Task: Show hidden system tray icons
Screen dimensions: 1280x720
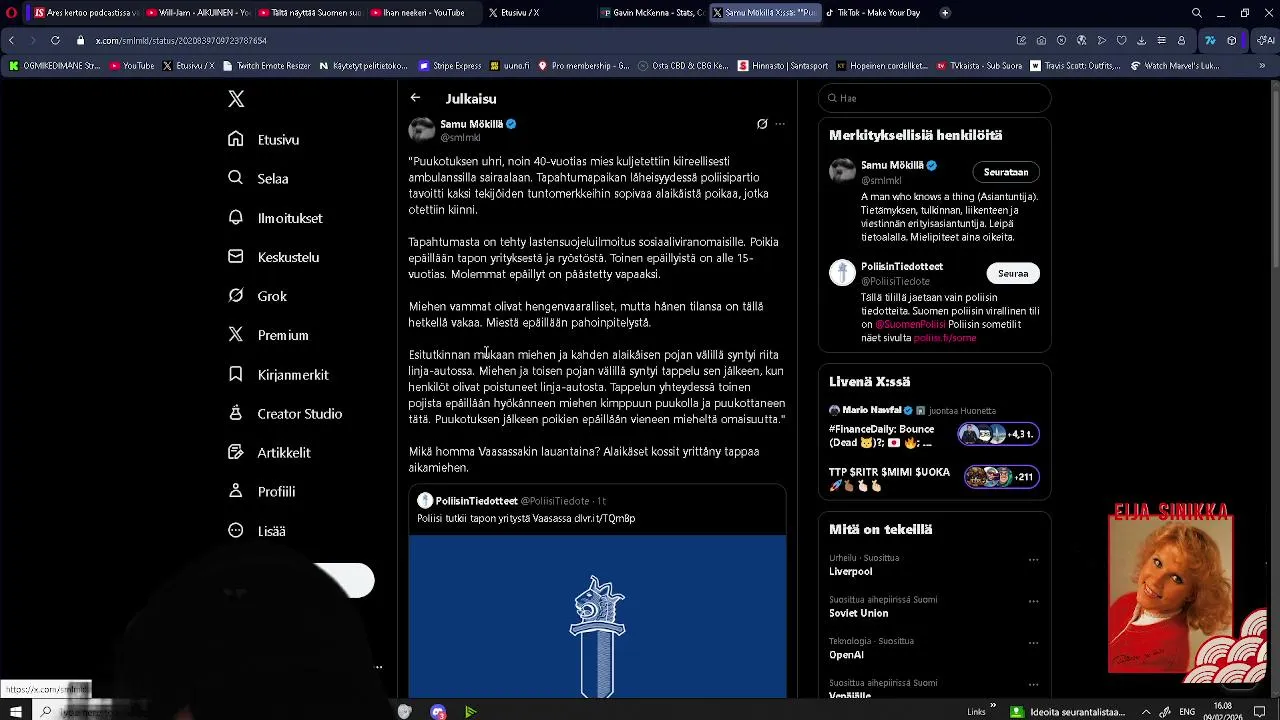Action: (x=1146, y=711)
